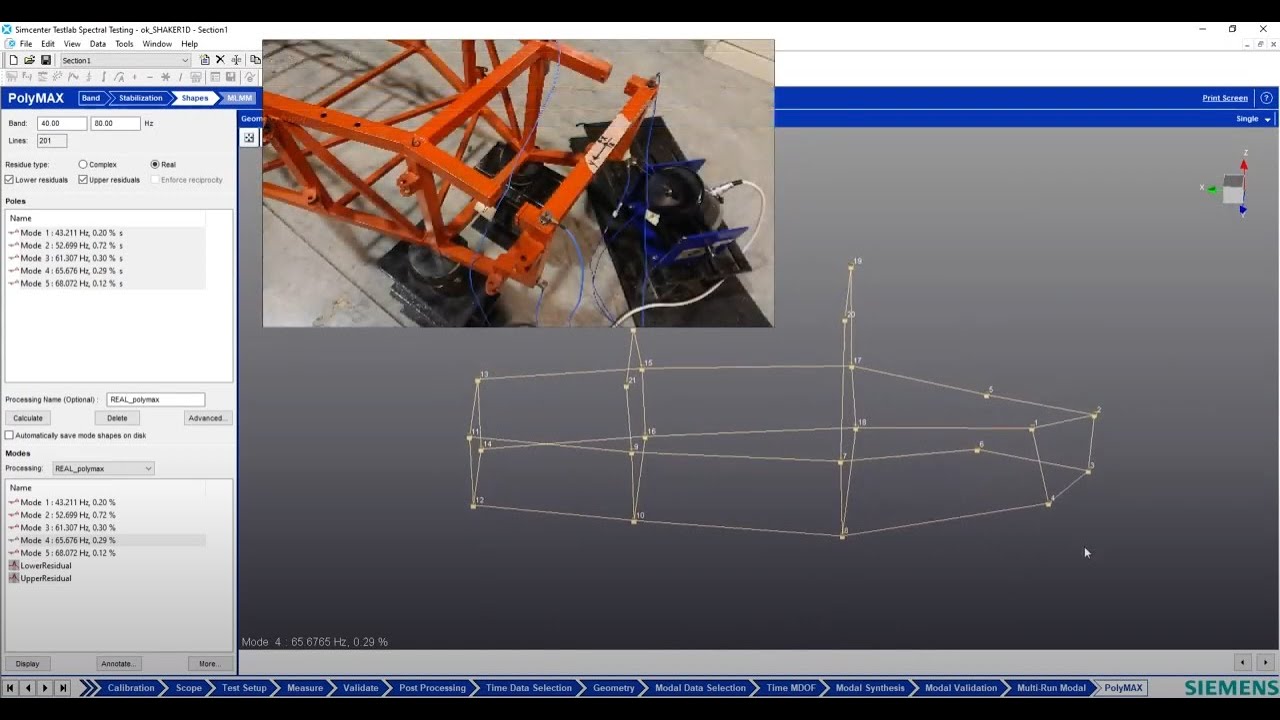Click the orientation cube in 3D view
Screen dimensions: 1280x720
point(1233,187)
